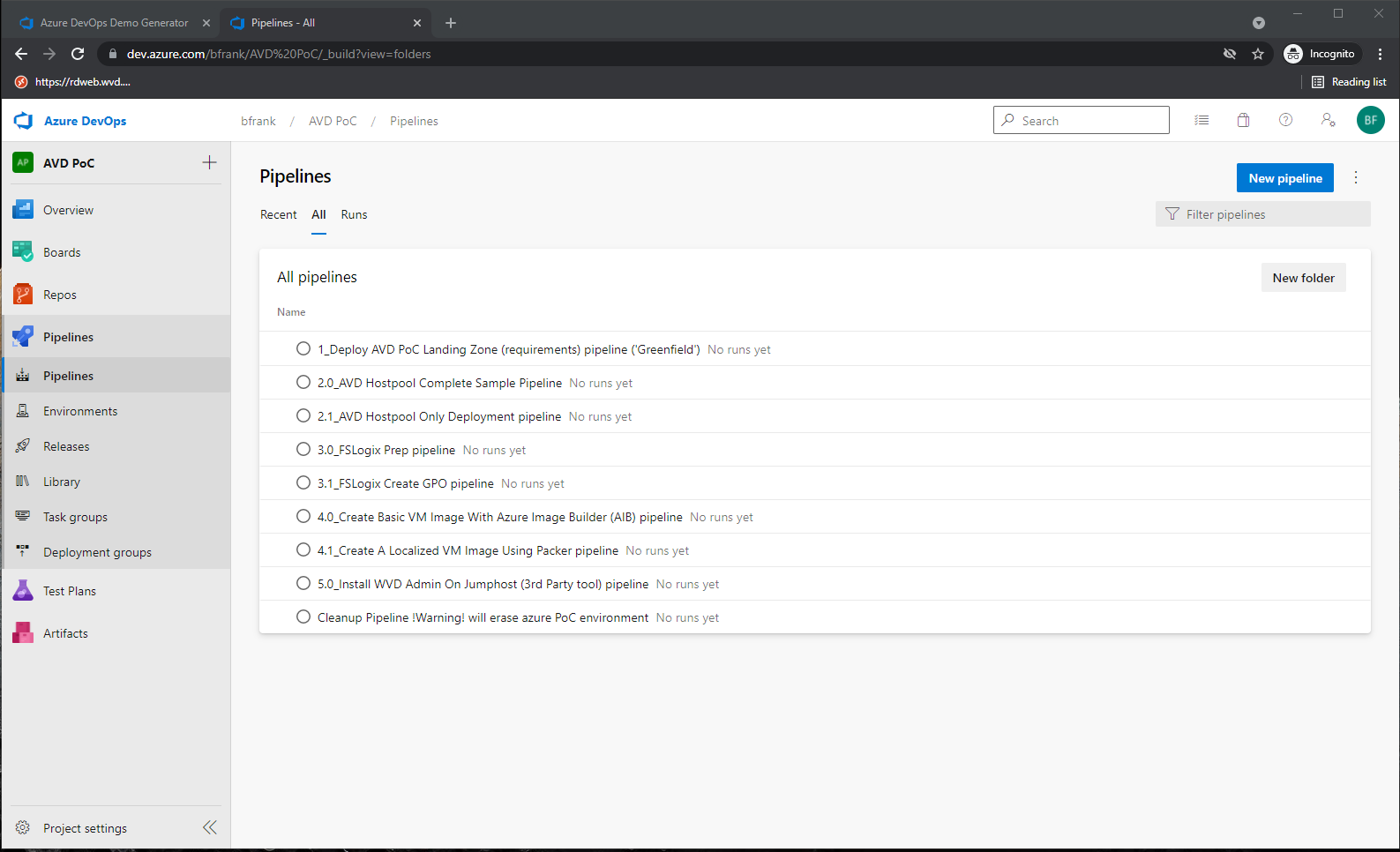Screen dimensions: 1400x852
Task: Click the AVD PoC project avatar
Action: [x=23, y=162]
